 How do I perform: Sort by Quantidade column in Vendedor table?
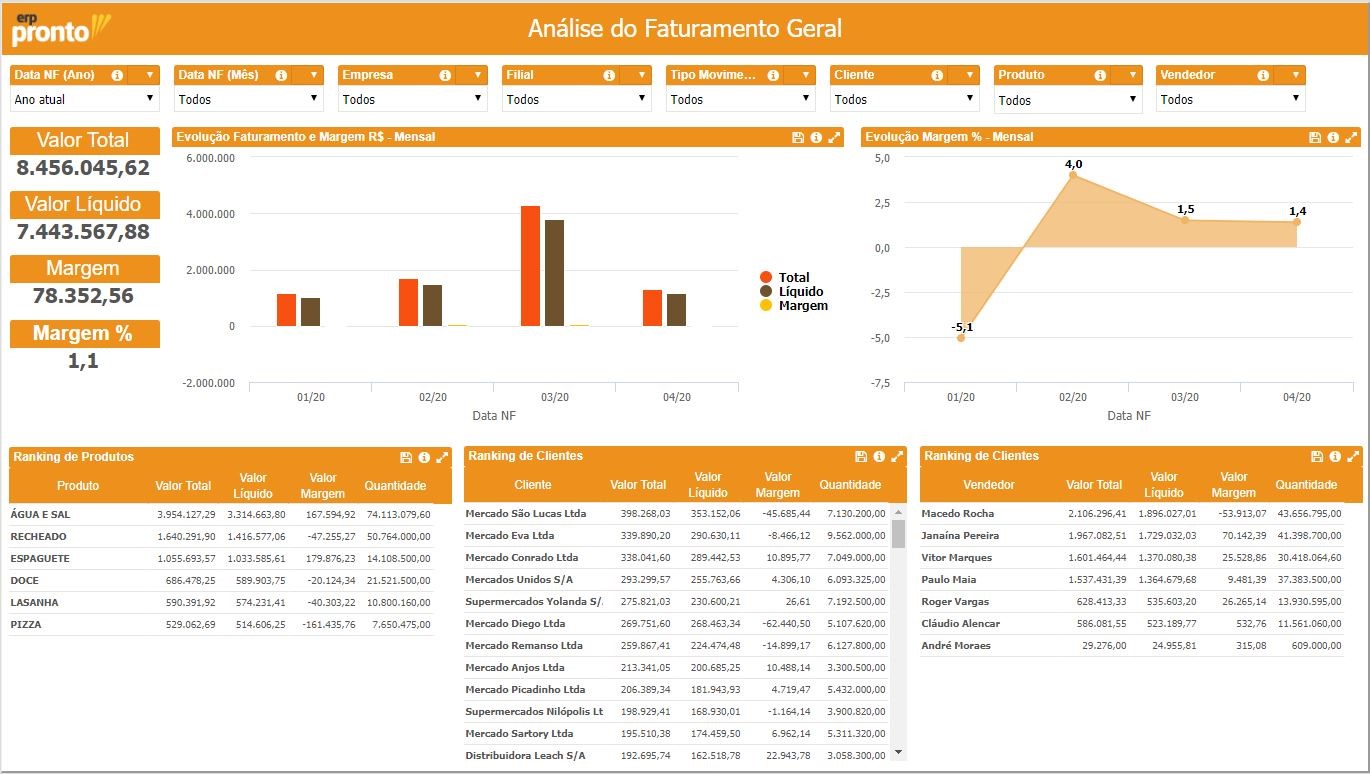1306,485
